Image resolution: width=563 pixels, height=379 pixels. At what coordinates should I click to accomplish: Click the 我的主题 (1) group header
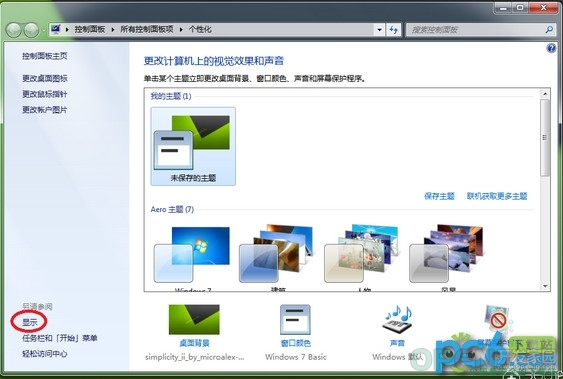171,96
